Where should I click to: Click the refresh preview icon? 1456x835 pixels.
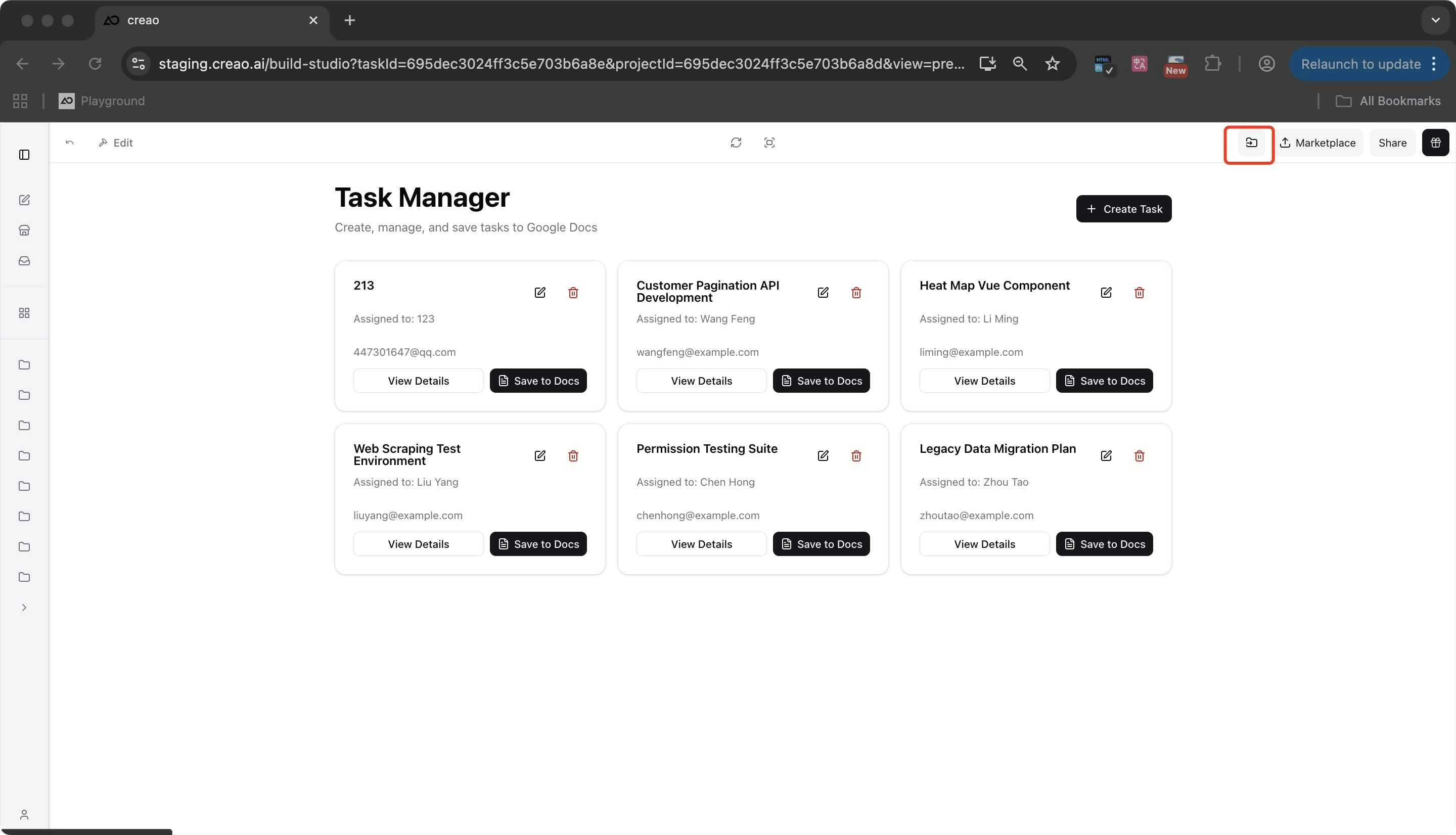point(736,143)
